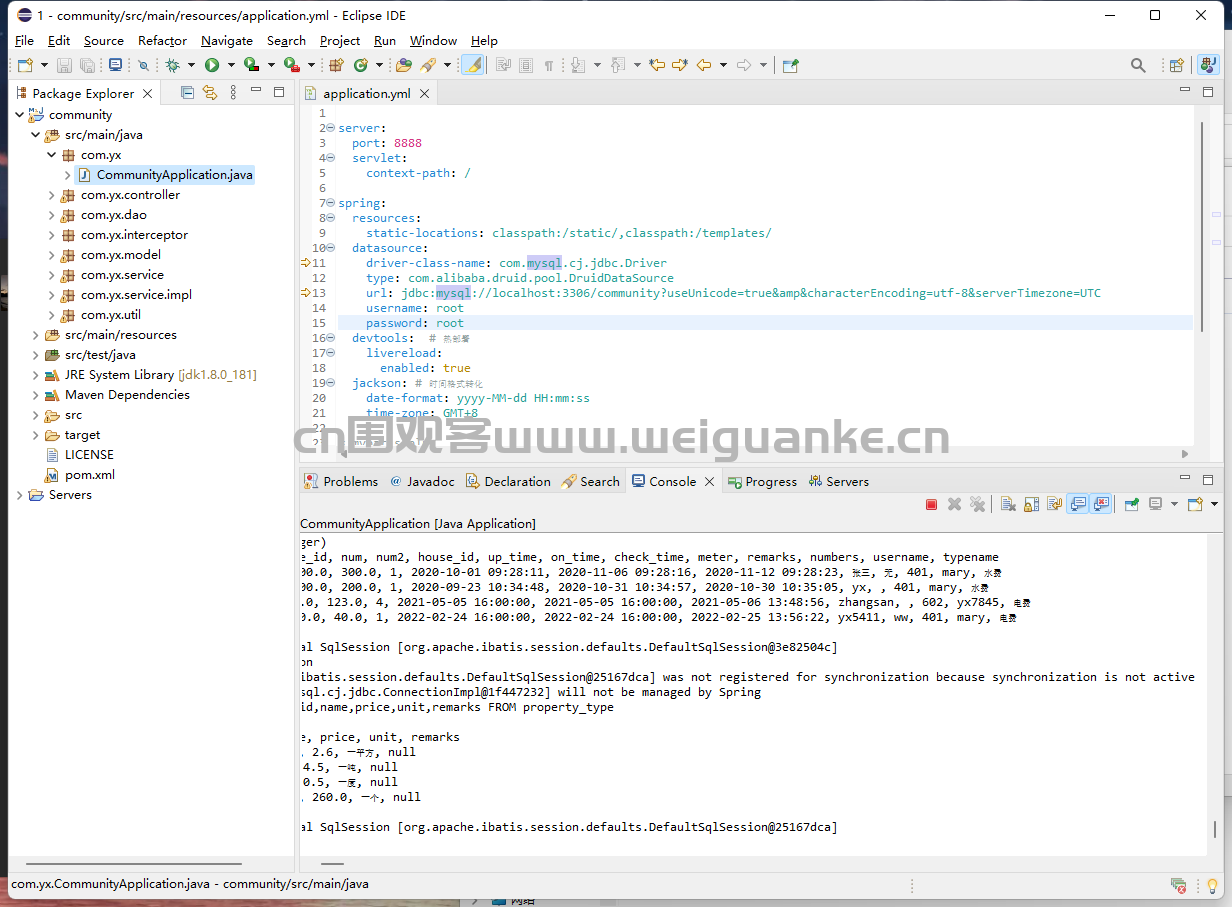The image size is (1232, 907).
Task: Click the Open Perspective icon
Action: click(x=1177, y=65)
